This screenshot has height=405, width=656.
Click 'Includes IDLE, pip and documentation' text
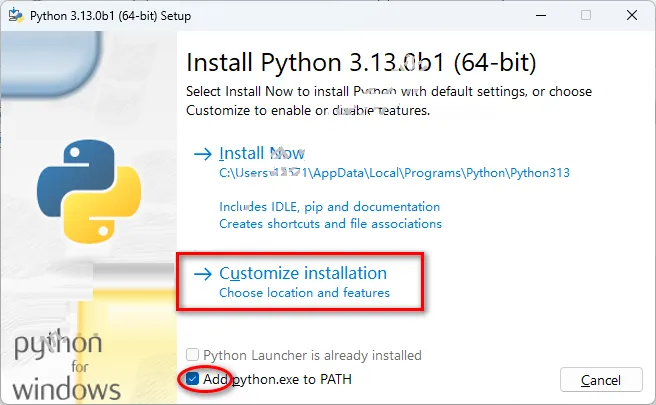(x=329, y=207)
